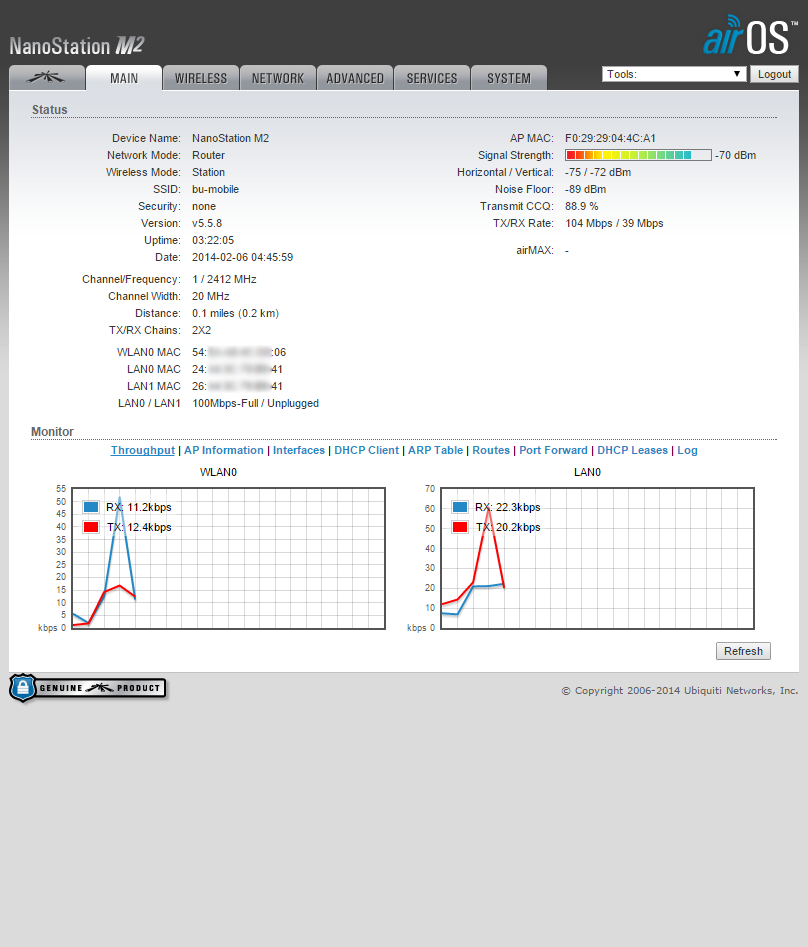The image size is (808, 947).
Task: Select the frequency value 1 / 2412 MHz
Action: (225, 279)
